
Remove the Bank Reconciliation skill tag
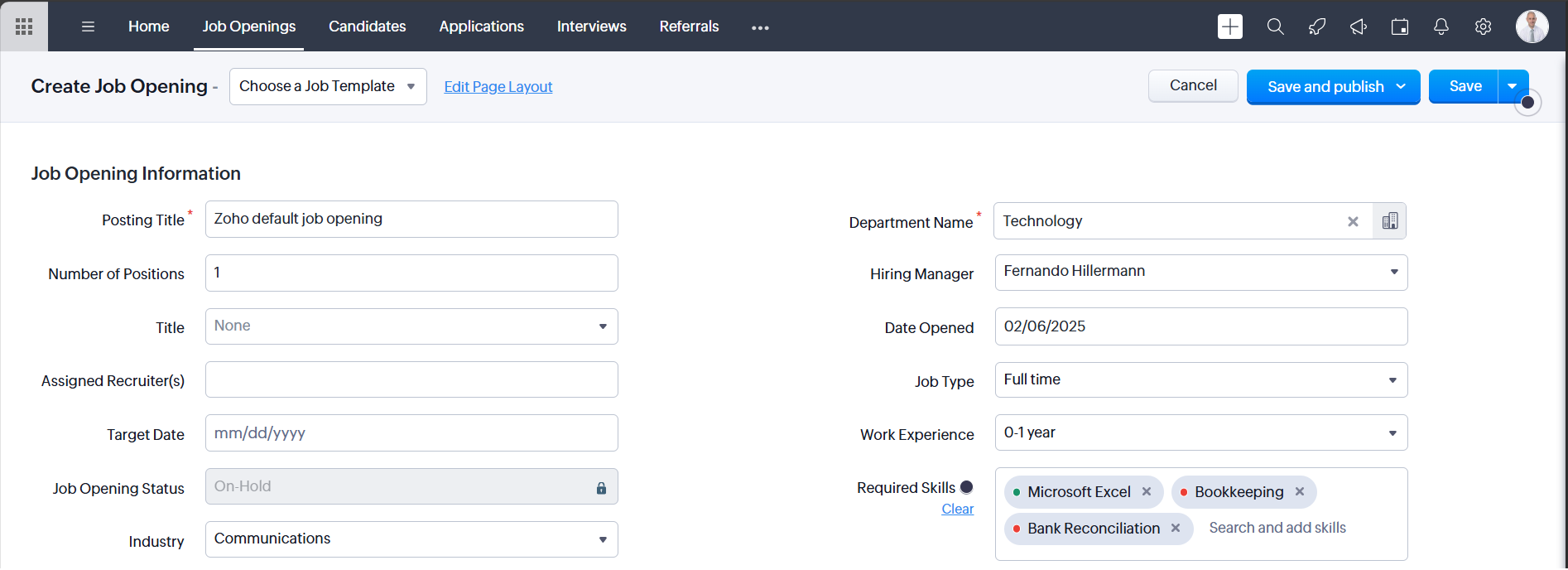[1175, 528]
